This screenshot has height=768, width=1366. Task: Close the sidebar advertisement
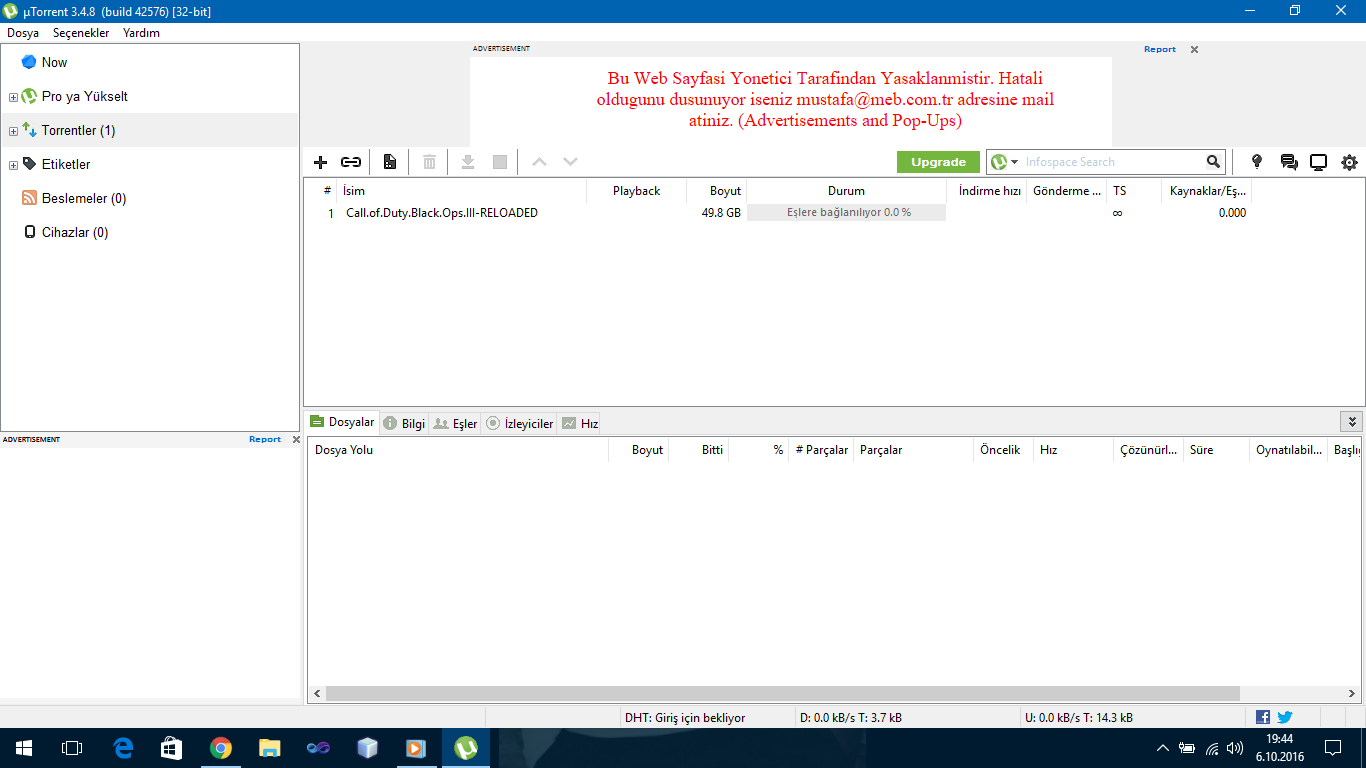point(296,439)
